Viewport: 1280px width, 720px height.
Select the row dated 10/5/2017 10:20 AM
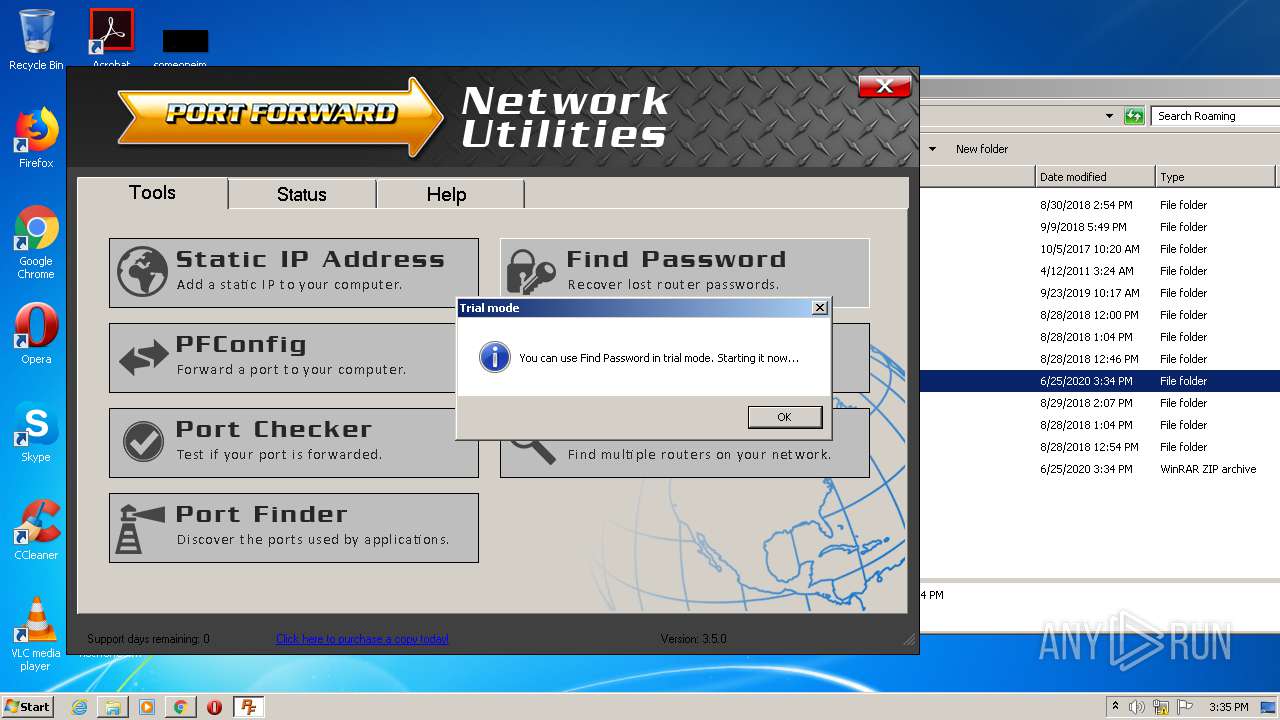(1100, 249)
